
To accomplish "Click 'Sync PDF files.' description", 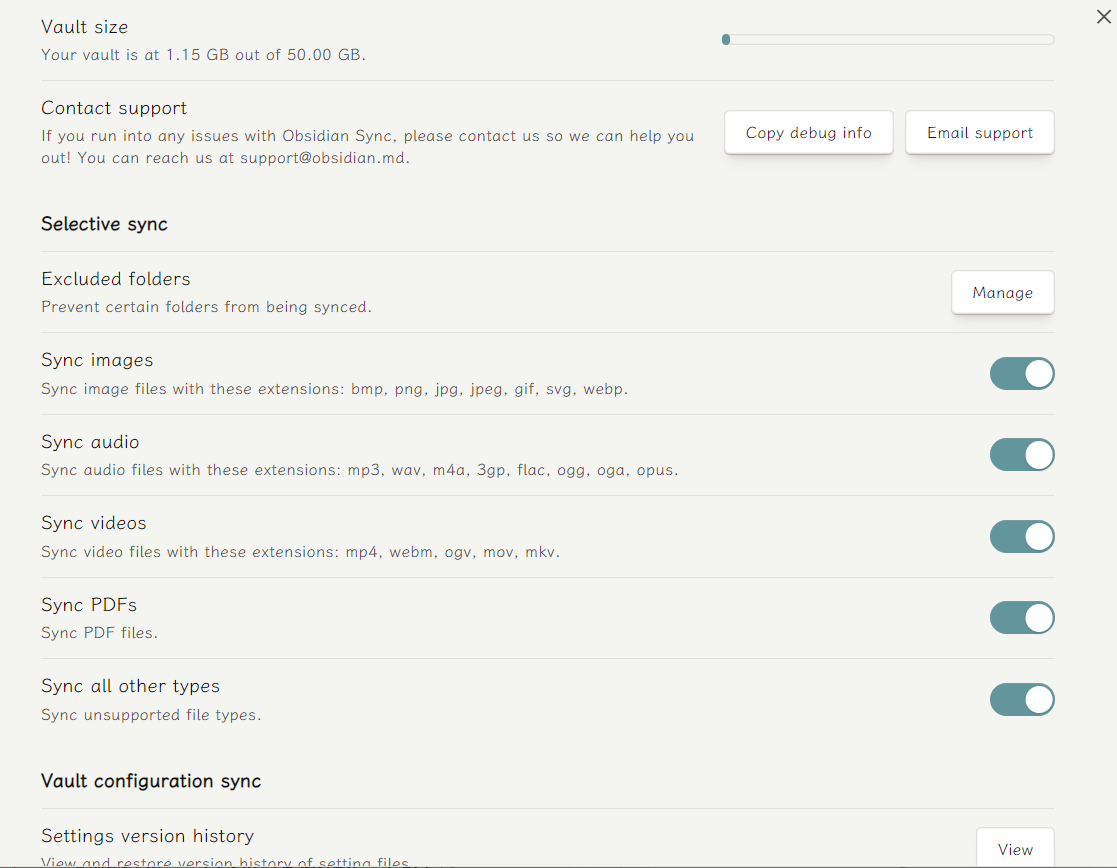I will pos(99,633).
